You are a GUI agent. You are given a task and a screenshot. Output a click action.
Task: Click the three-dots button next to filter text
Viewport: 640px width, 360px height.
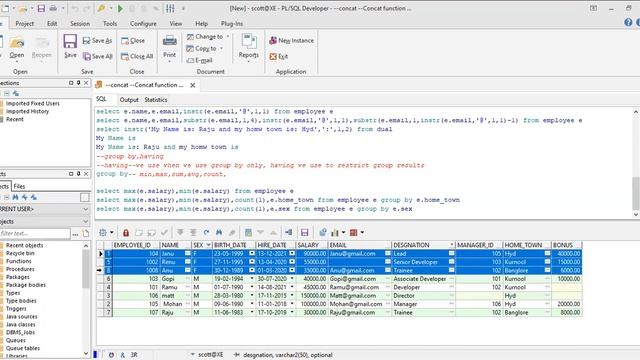[x=75, y=234]
